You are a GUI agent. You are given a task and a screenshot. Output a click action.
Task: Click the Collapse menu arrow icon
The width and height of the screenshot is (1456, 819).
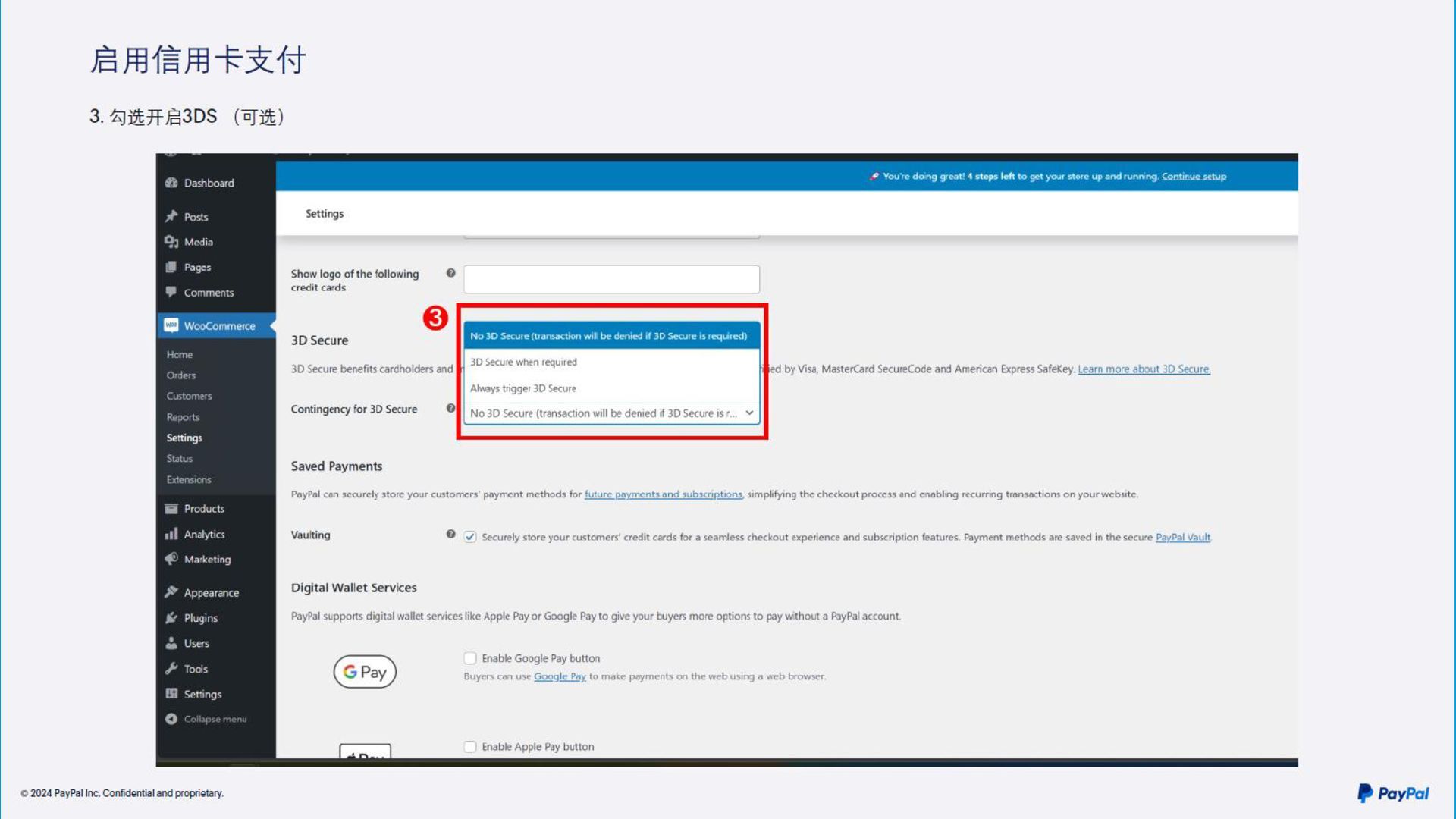tap(171, 719)
